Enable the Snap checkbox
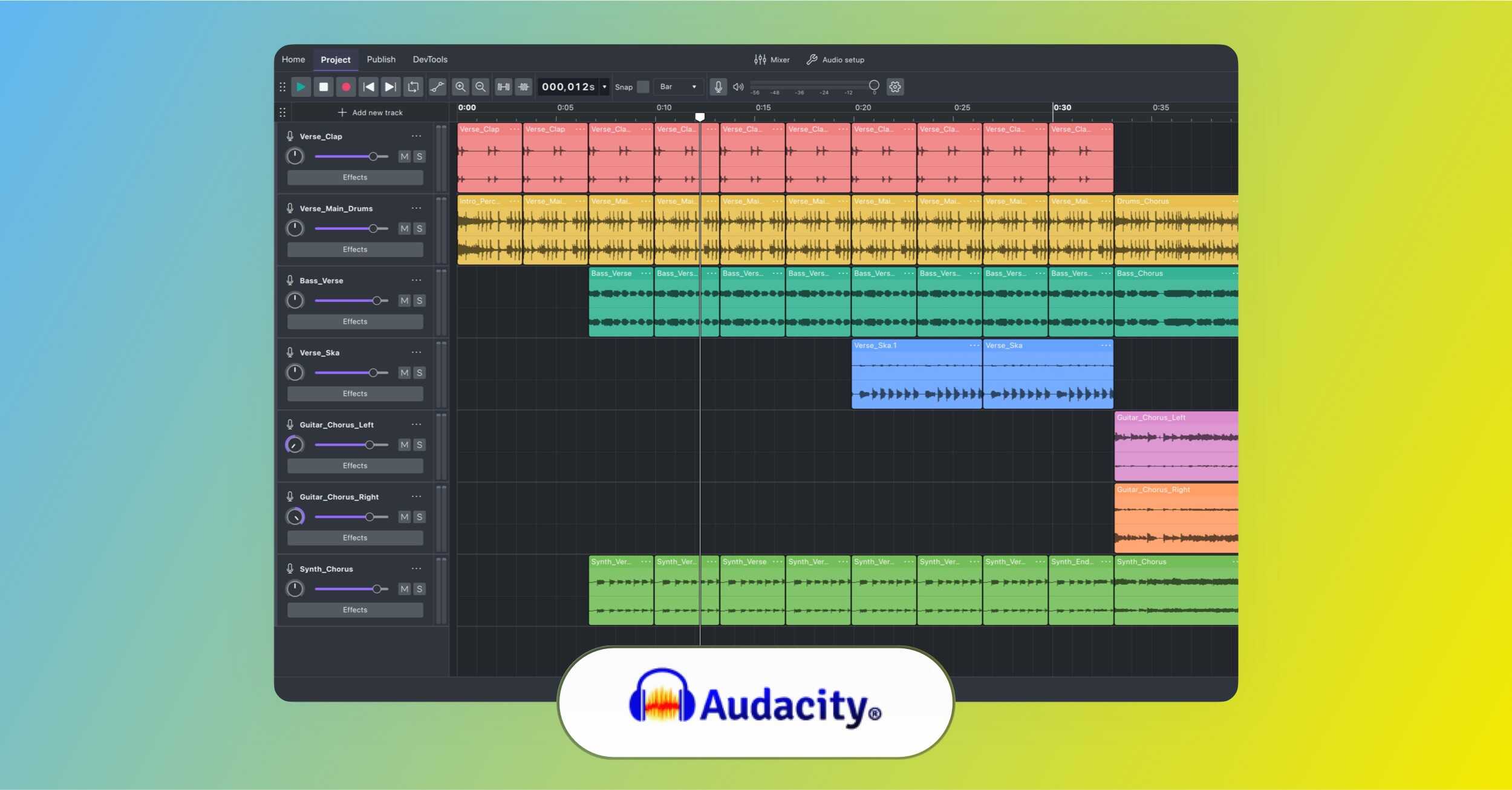 coord(644,87)
